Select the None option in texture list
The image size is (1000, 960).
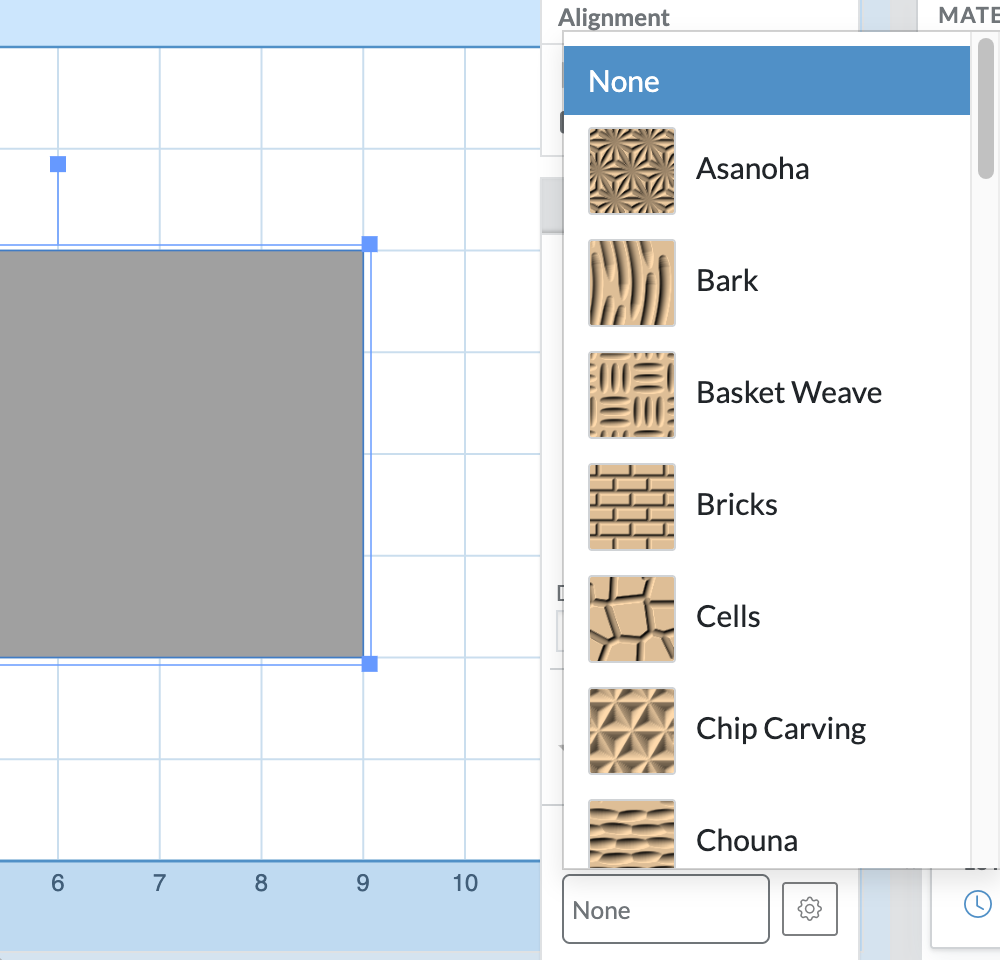[767, 81]
